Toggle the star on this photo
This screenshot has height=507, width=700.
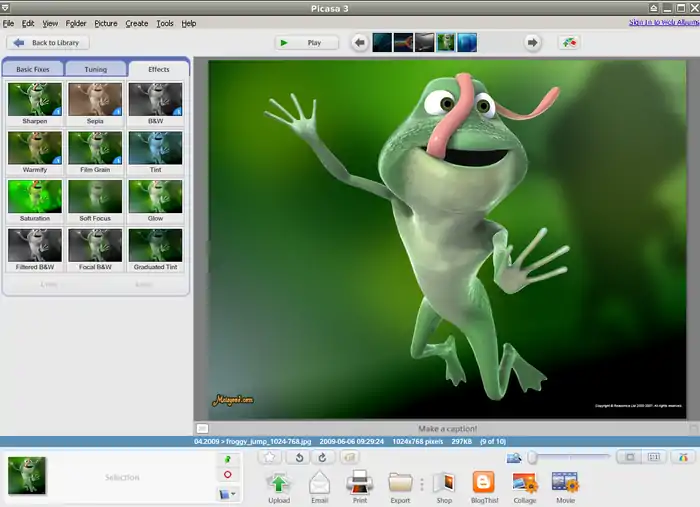coord(269,457)
